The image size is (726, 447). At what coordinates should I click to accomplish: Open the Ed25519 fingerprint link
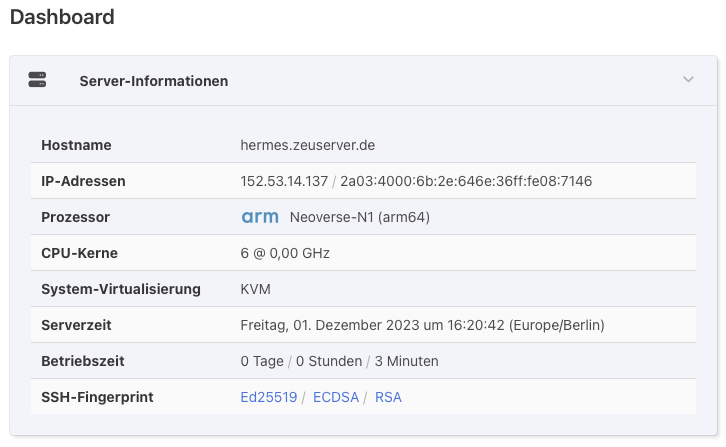tap(269, 397)
